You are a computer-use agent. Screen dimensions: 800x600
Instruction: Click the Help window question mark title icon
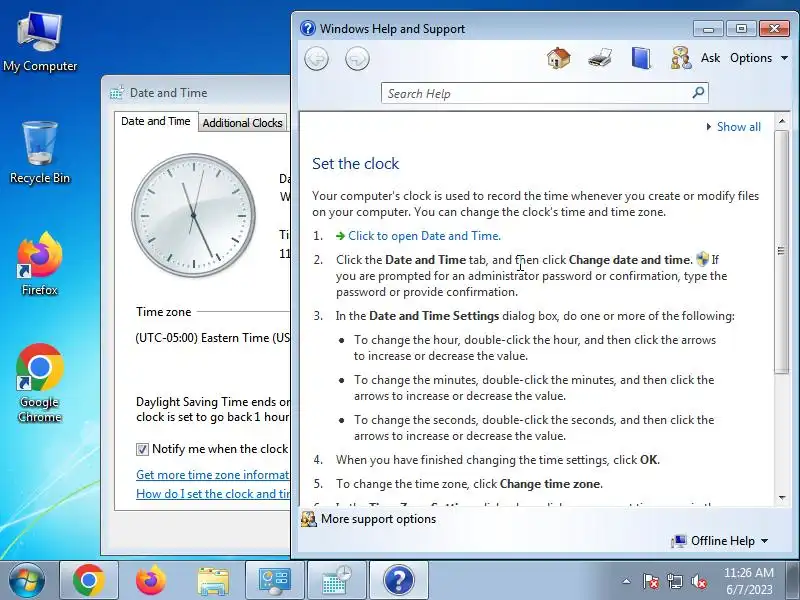click(308, 28)
